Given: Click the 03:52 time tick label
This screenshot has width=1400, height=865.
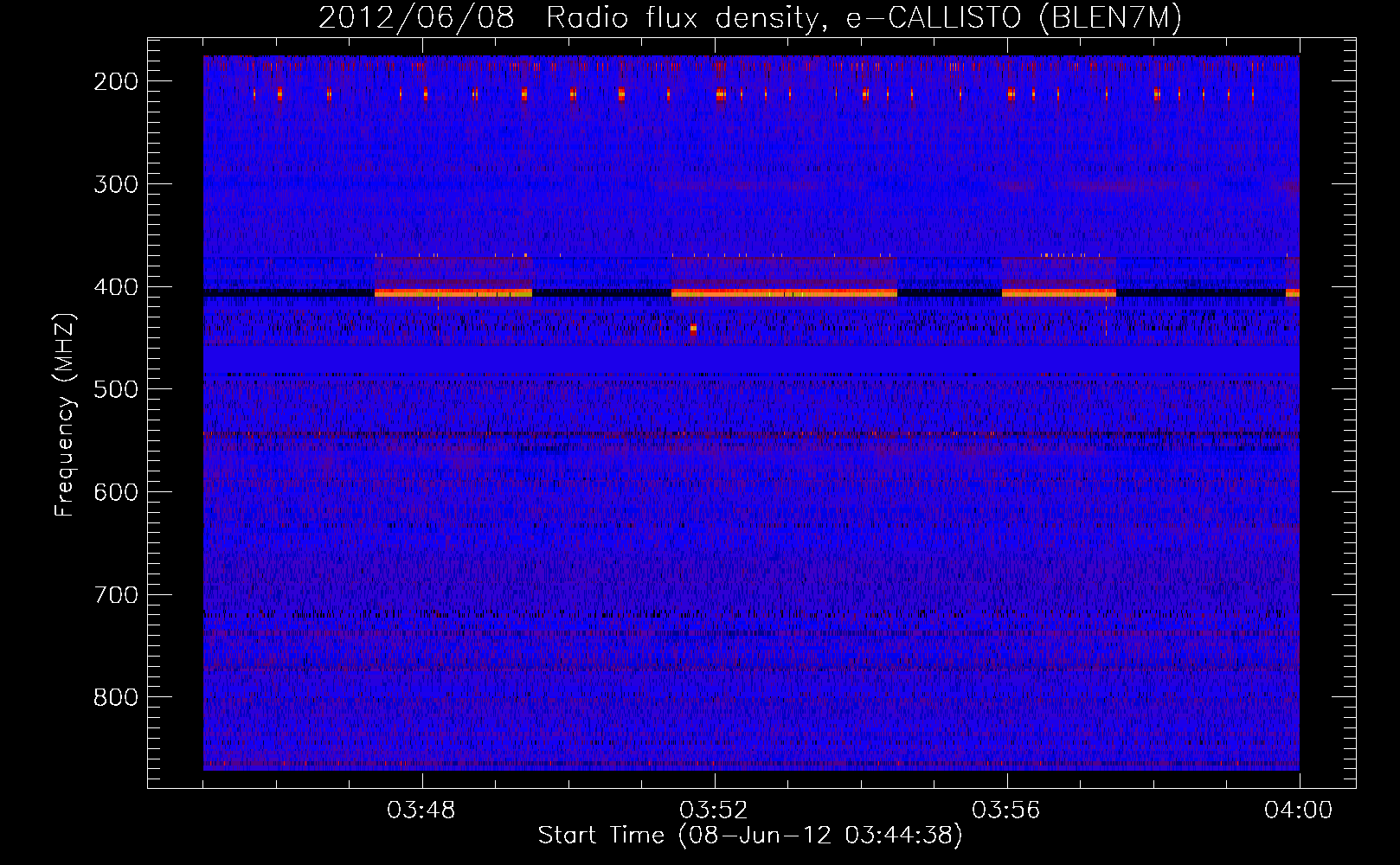Looking at the screenshot, I should pos(715,811).
